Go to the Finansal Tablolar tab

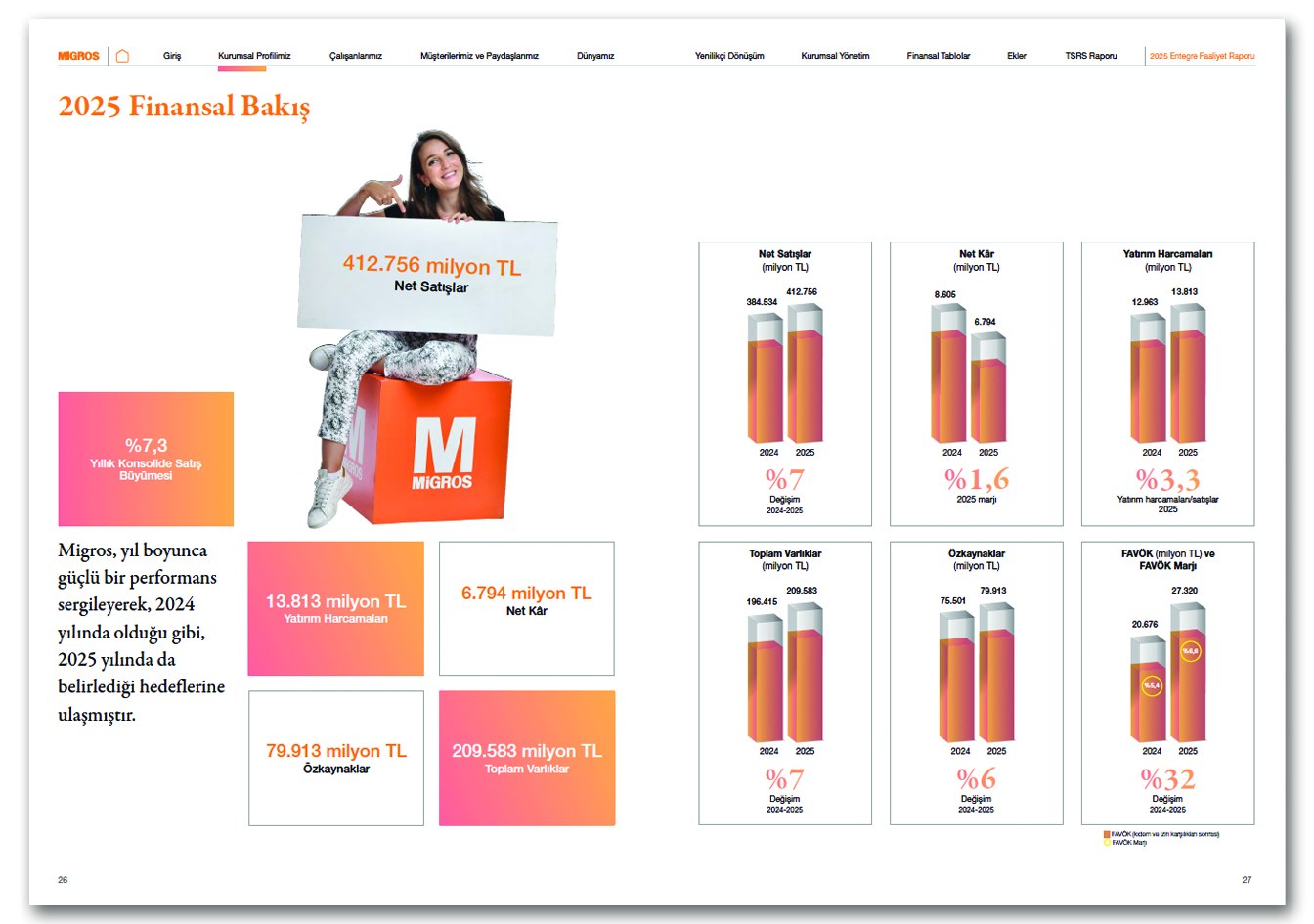939,56
